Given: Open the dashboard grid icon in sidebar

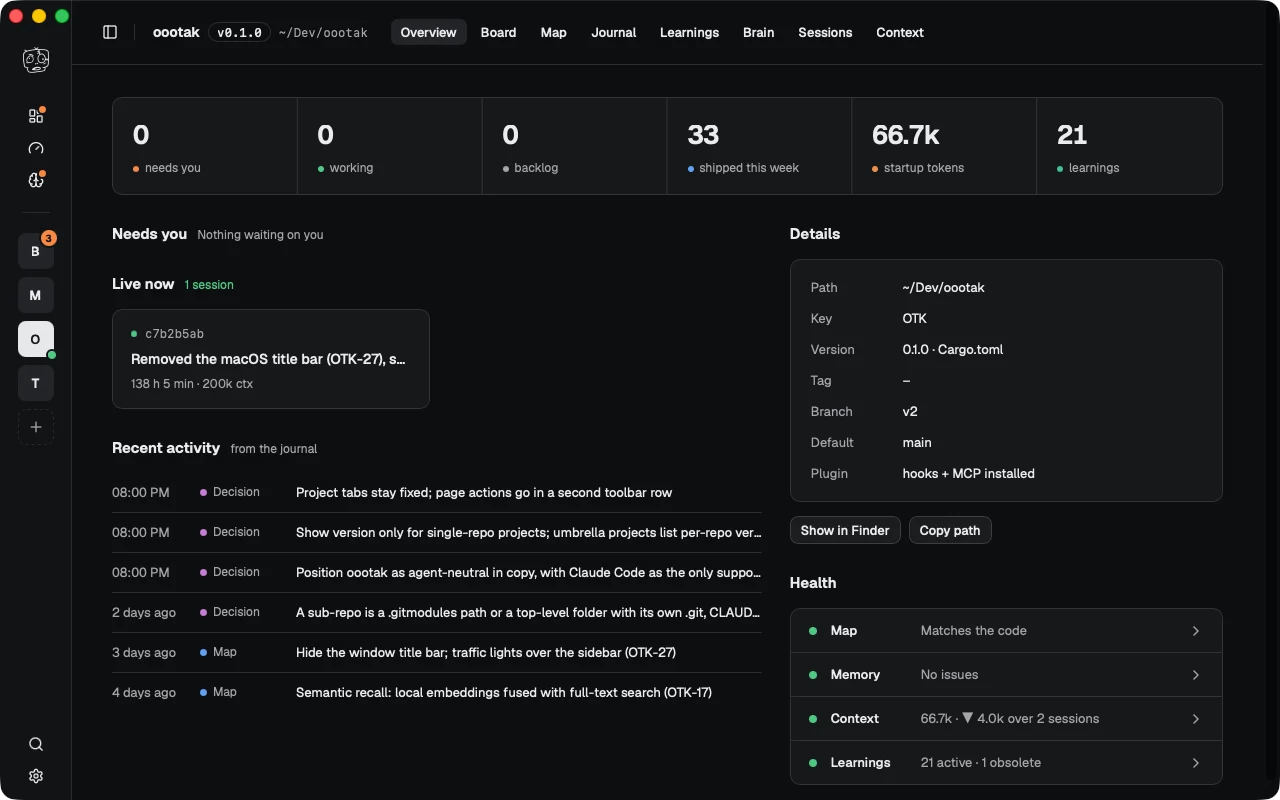Looking at the screenshot, I should pyautogui.click(x=36, y=116).
